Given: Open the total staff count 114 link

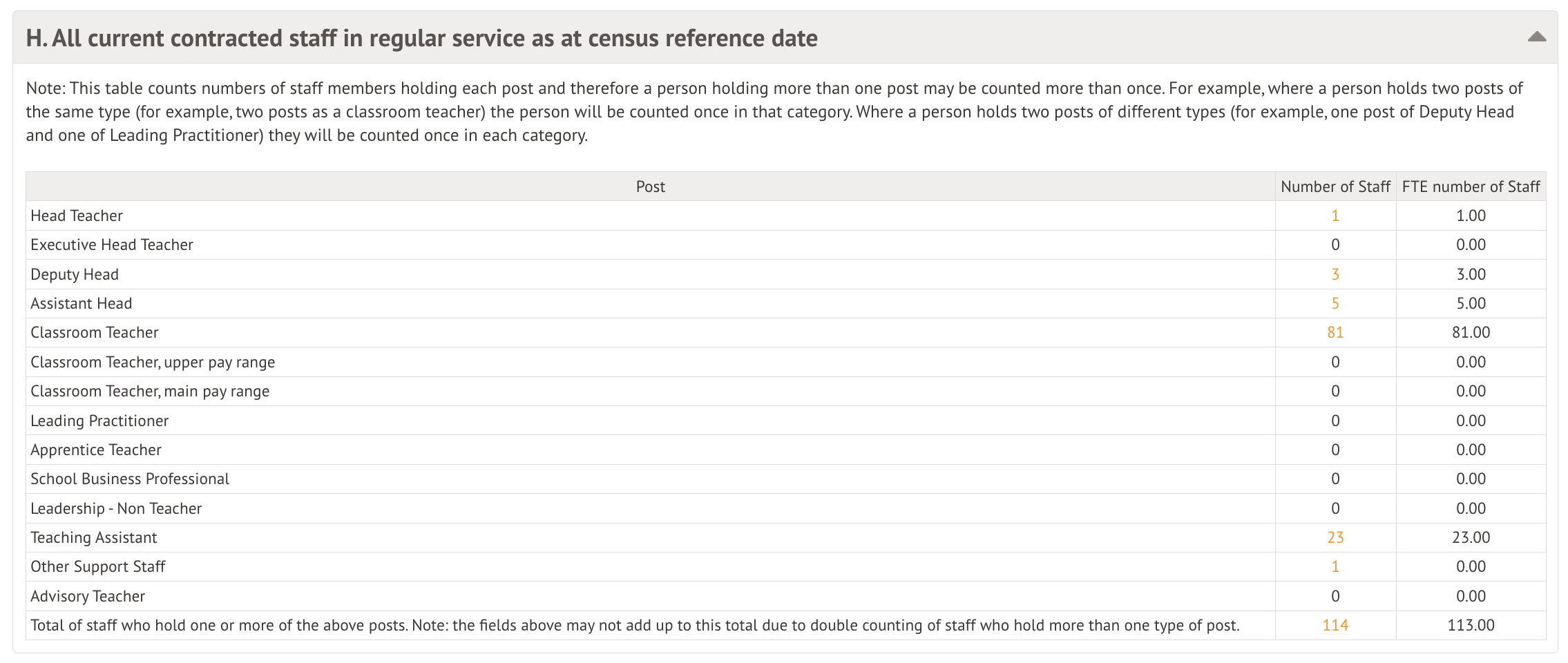Looking at the screenshot, I should click(1335, 625).
